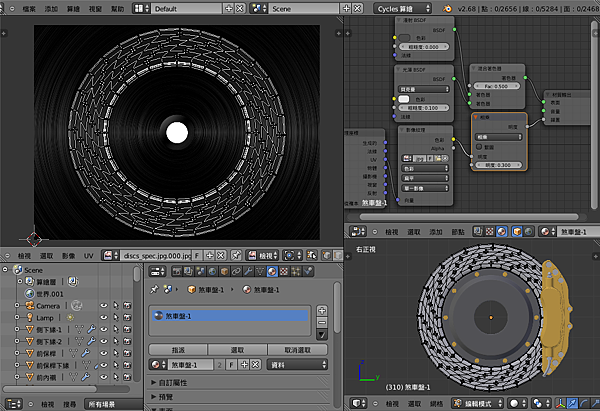Expand the Camera item in outliner
The height and width of the screenshot is (411, 600).
pos(17,305)
